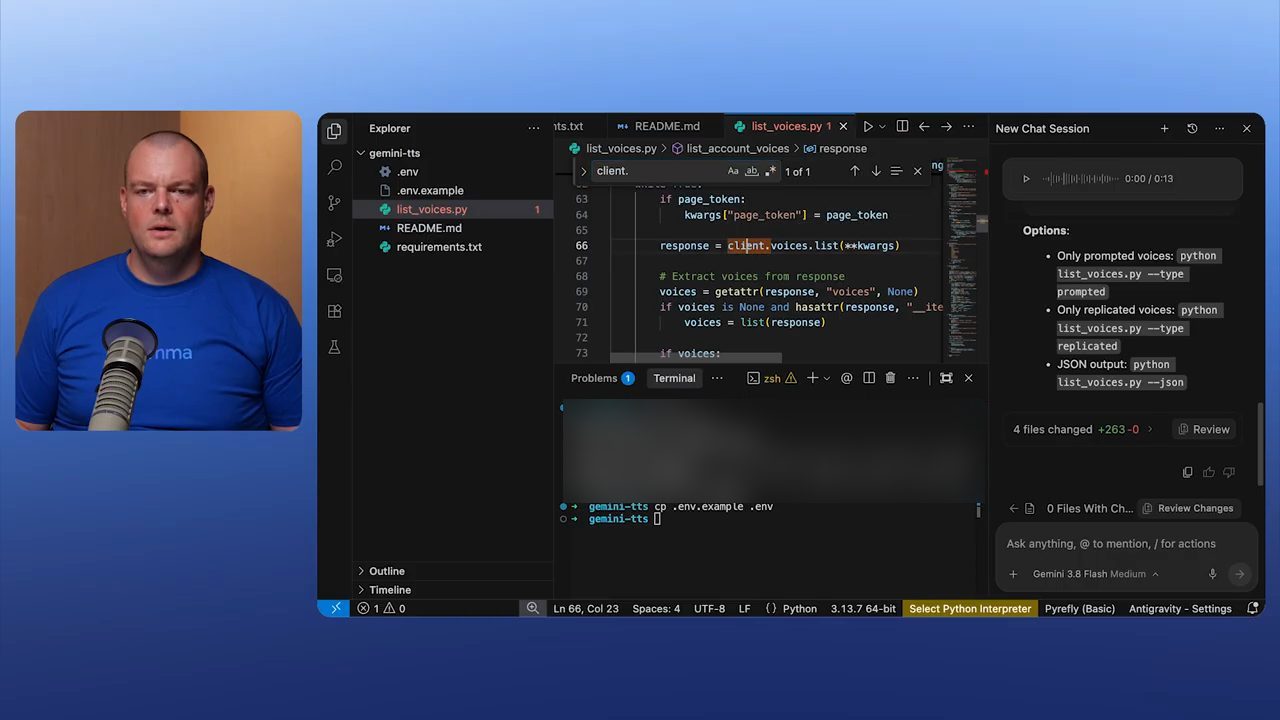Image resolution: width=1280 pixels, height=720 pixels.
Task: Open the Explorer view in activity bar
Action: pyautogui.click(x=334, y=131)
